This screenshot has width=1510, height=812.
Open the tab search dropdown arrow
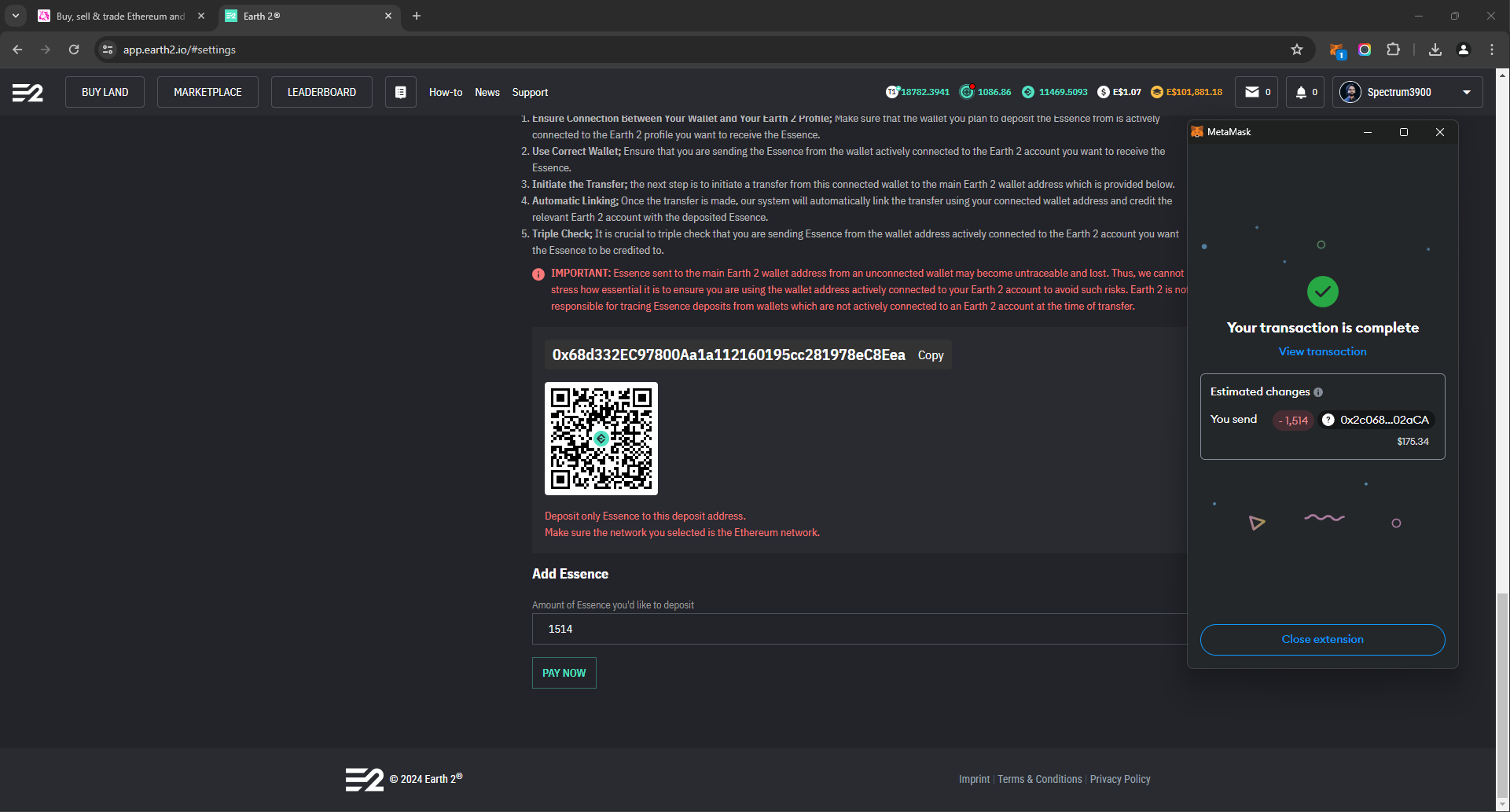pyautogui.click(x=15, y=16)
